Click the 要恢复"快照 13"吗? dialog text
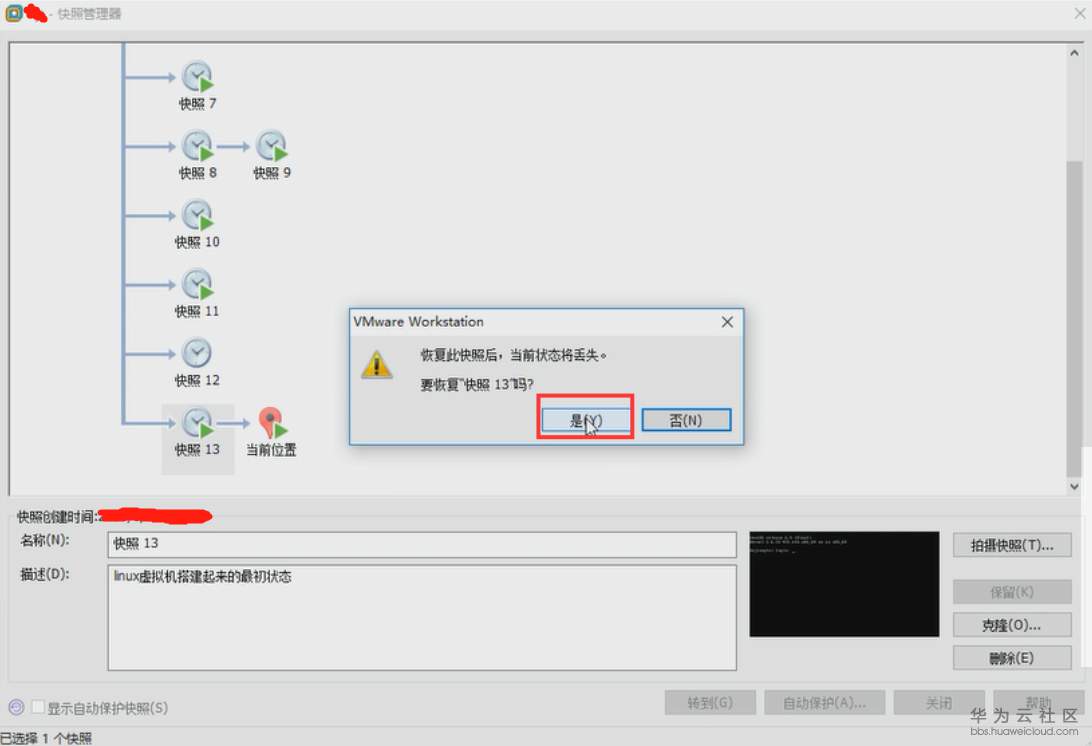 click(477, 384)
